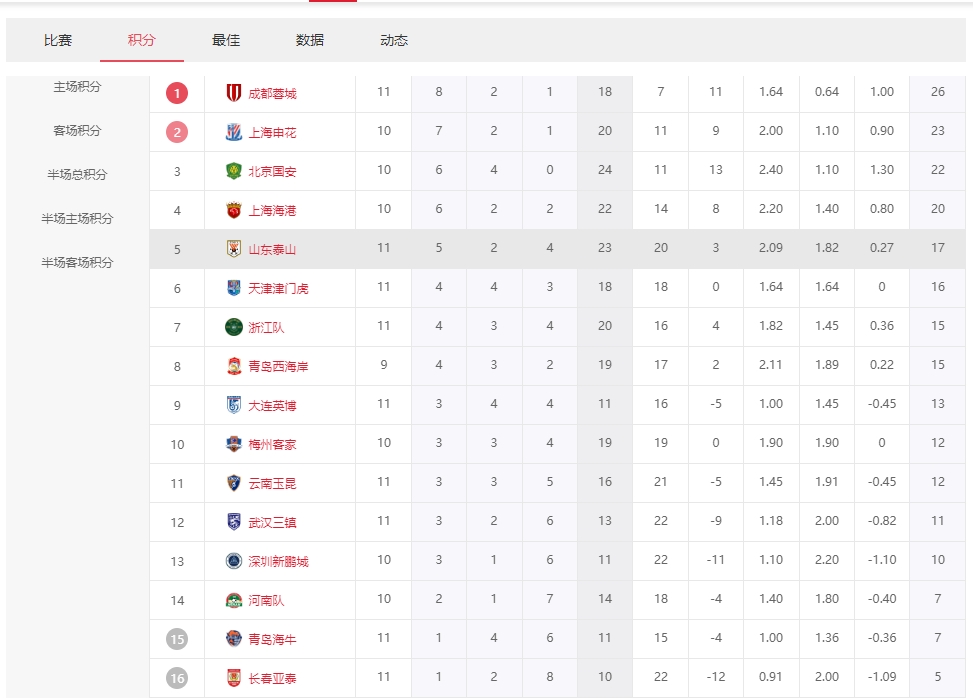Click the Meizhou Hakka (梅州客家) team logo
The image size is (973, 699).
click(234, 444)
